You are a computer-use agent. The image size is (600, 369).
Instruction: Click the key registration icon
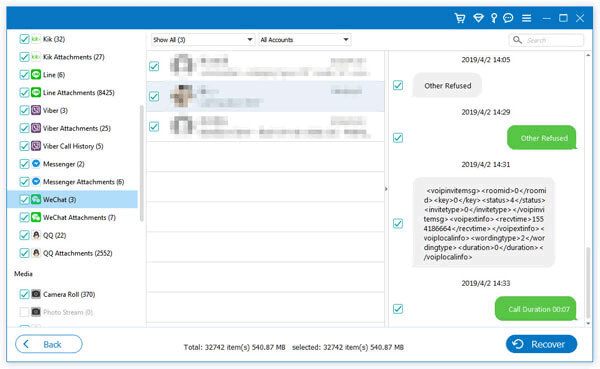(x=494, y=18)
